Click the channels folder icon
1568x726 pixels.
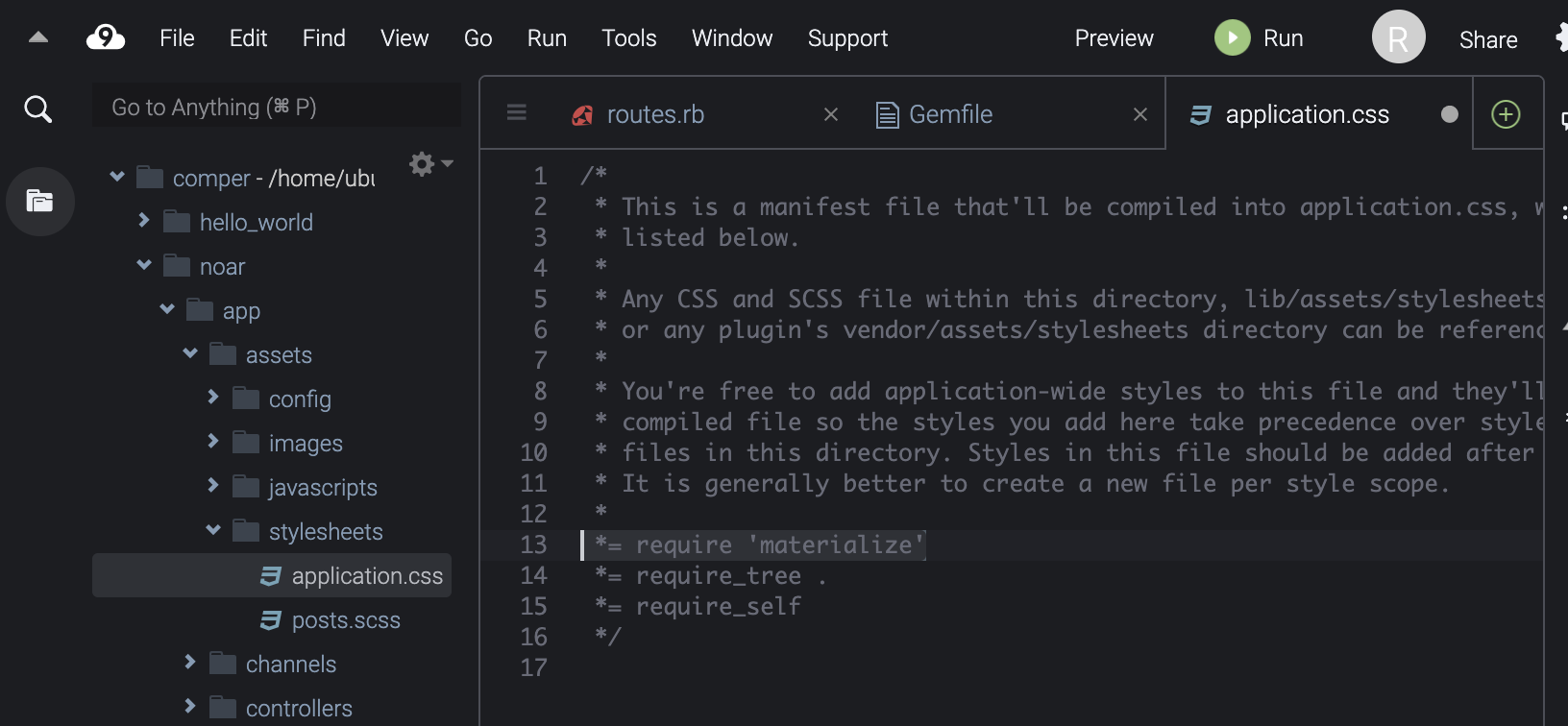[x=223, y=664]
